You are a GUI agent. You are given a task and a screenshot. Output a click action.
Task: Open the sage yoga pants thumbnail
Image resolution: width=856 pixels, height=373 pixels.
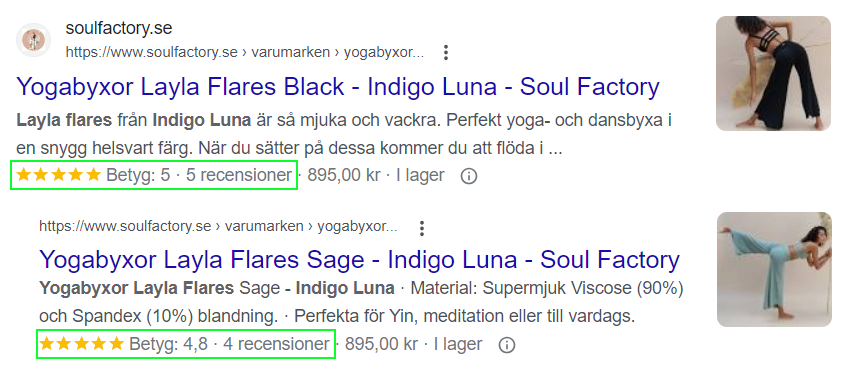[774, 269]
